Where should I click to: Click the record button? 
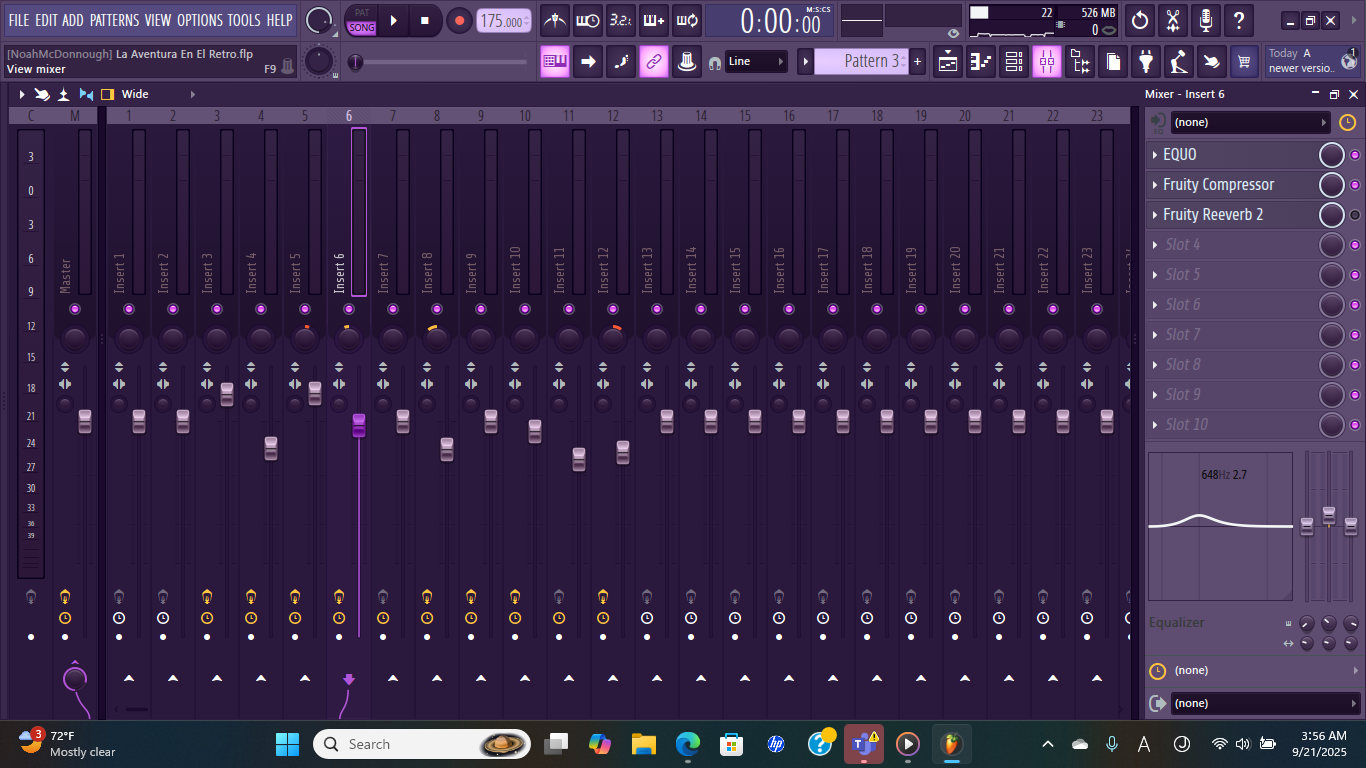coord(459,20)
